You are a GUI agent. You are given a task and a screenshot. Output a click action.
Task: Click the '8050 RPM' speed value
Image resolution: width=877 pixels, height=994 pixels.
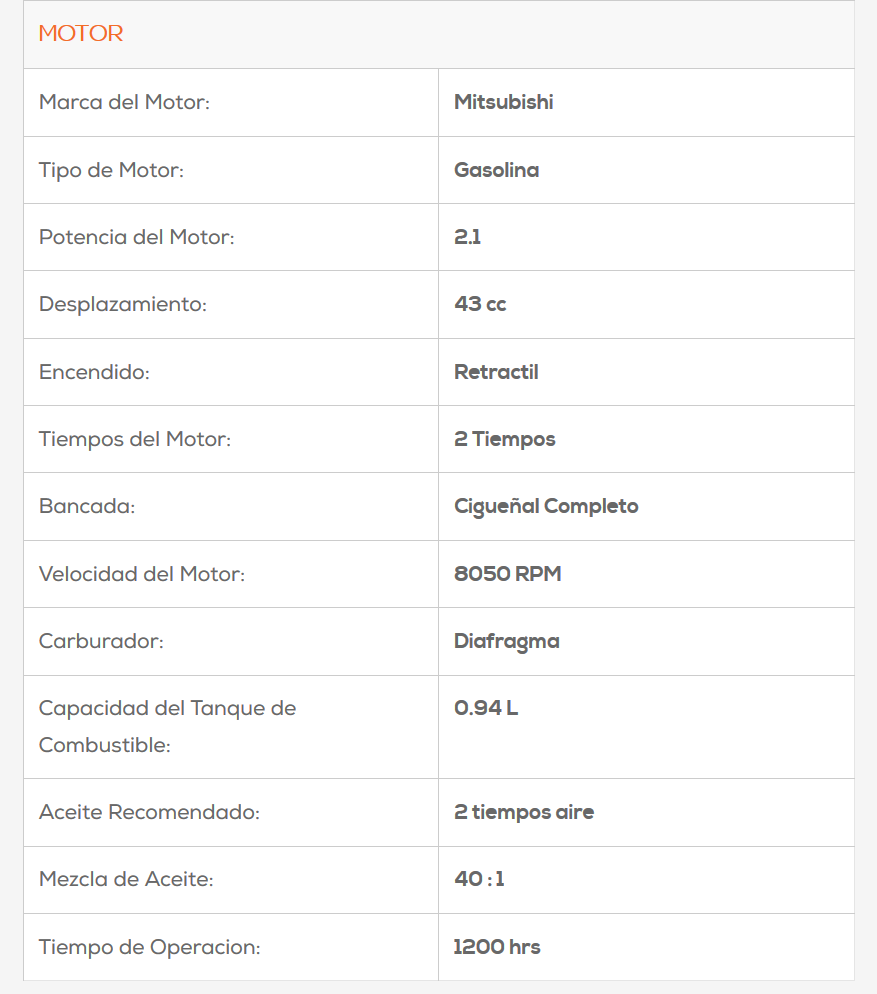pos(507,574)
